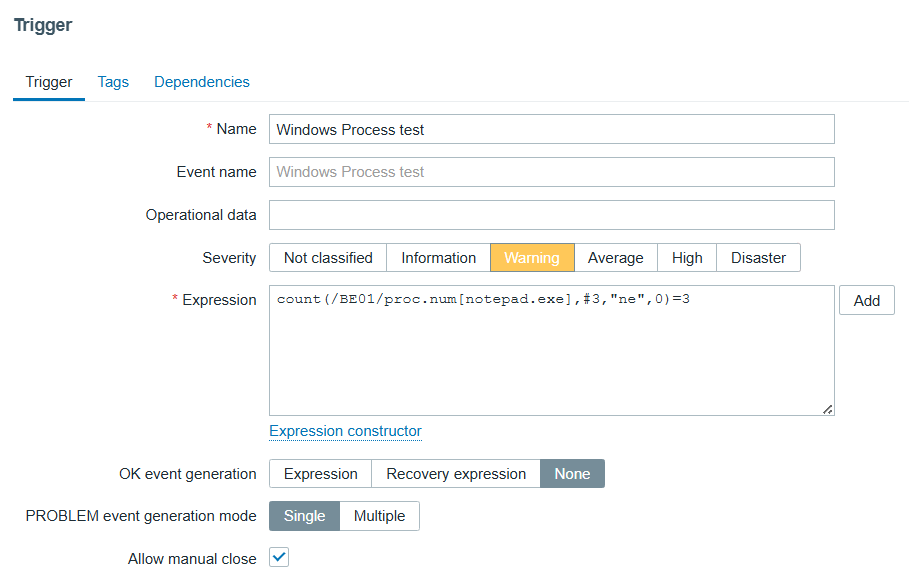Open the Expression constructor link
Viewport: 909px width, 573px height.
tap(345, 431)
